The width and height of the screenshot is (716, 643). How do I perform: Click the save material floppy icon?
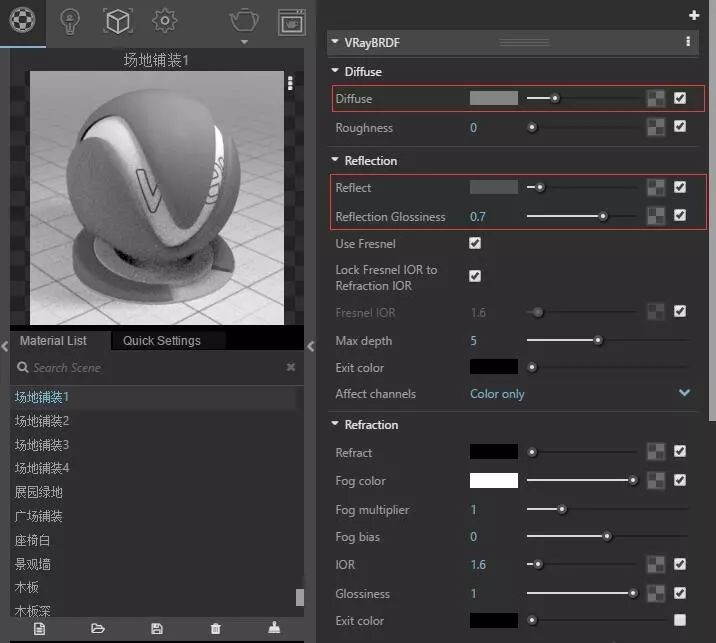[x=157, y=628]
